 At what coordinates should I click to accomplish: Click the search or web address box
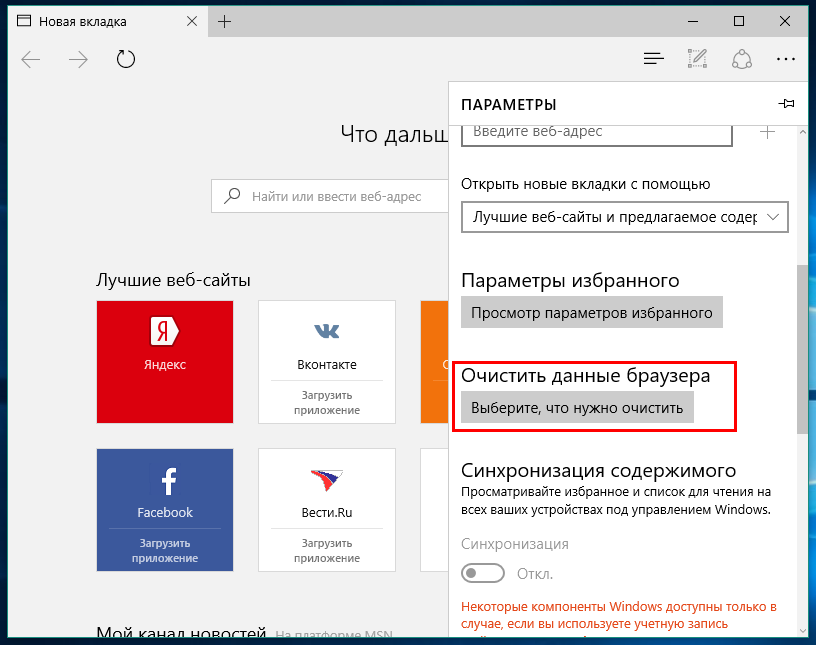330,196
